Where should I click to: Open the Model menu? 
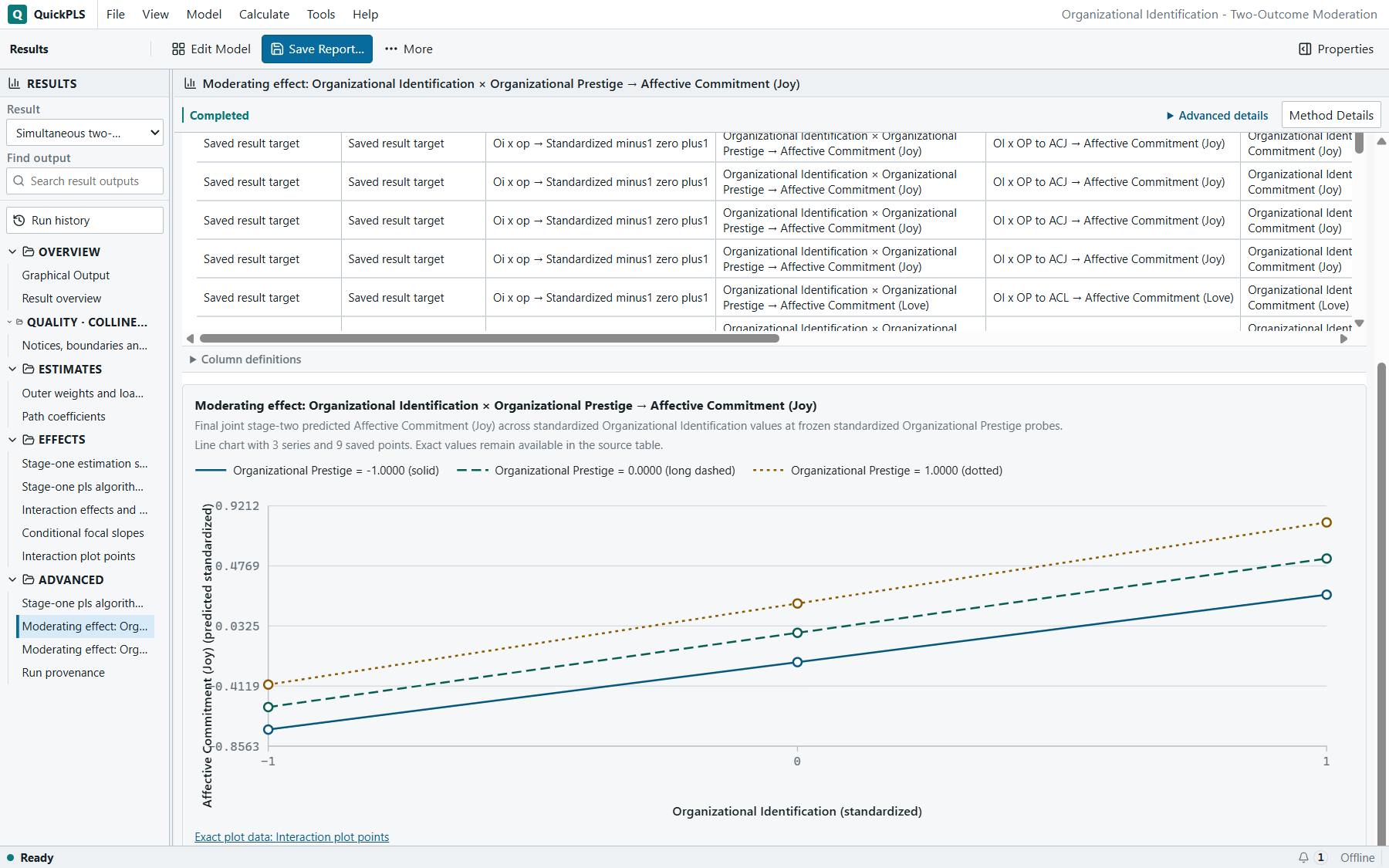(204, 14)
